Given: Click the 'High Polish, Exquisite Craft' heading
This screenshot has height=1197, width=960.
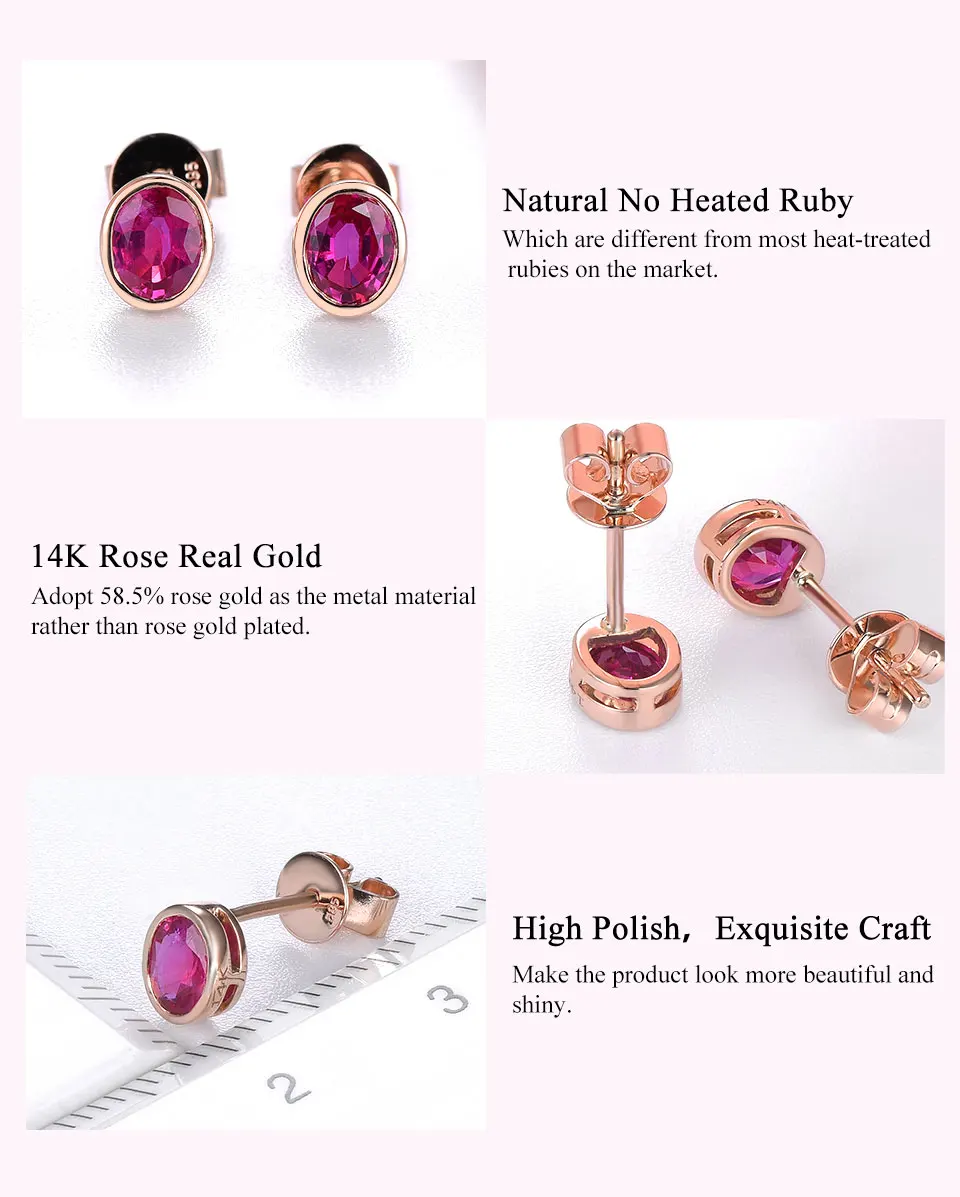Looking at the screenshot, I should click(721, 928).
